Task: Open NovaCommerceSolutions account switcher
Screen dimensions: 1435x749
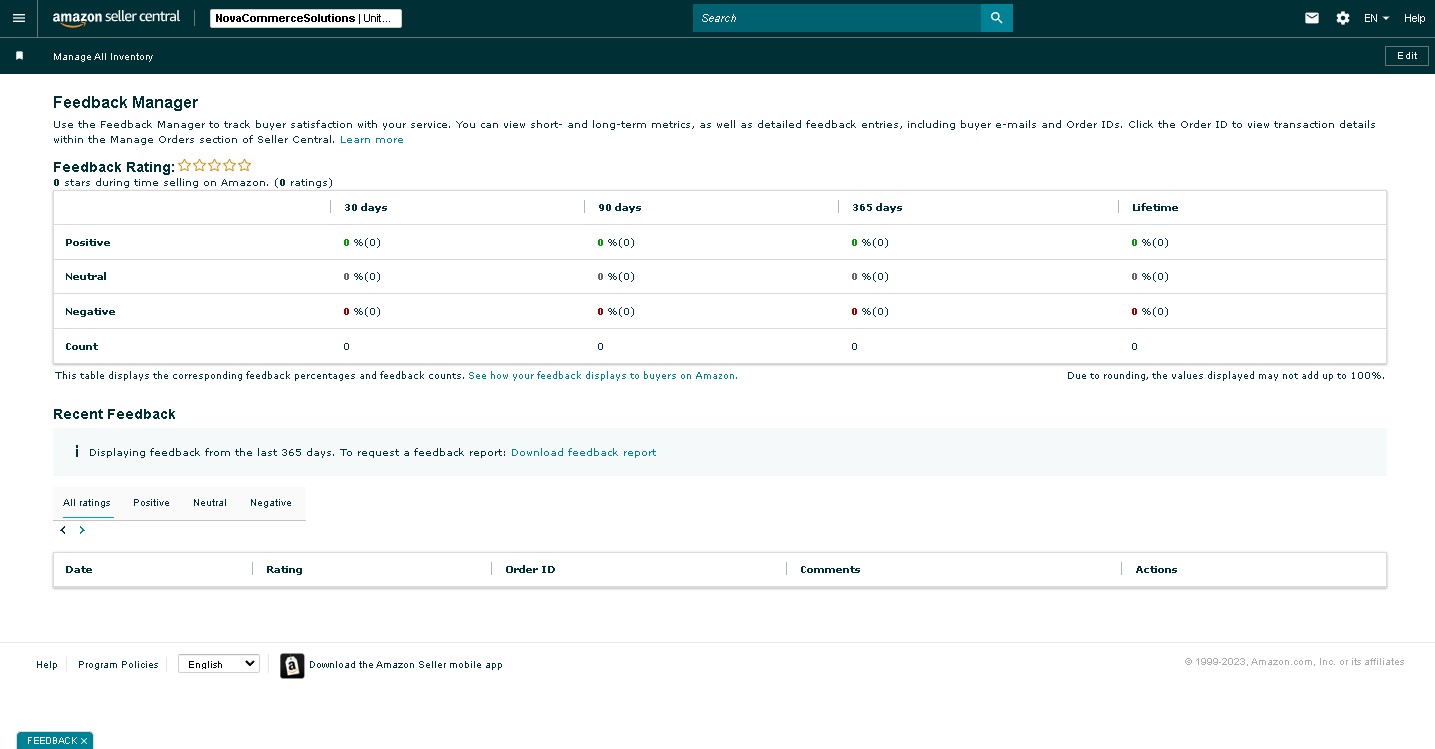Action: (x=306, y=18)
